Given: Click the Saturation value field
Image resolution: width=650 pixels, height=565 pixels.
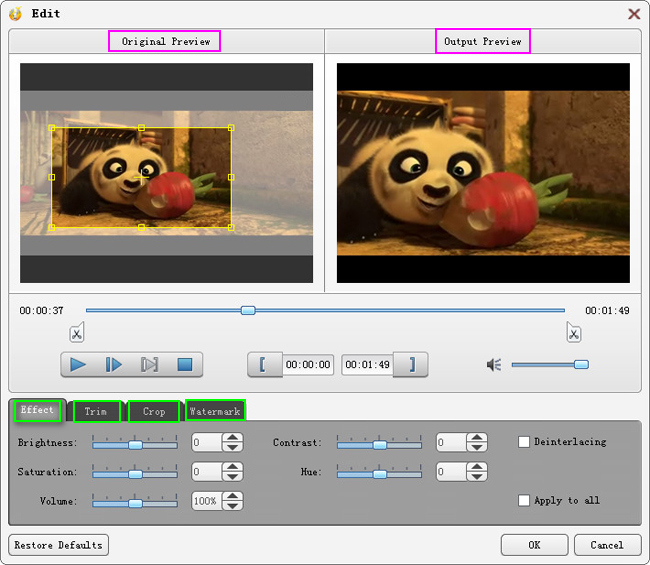Looking at the screenshot, I should 207,472.
